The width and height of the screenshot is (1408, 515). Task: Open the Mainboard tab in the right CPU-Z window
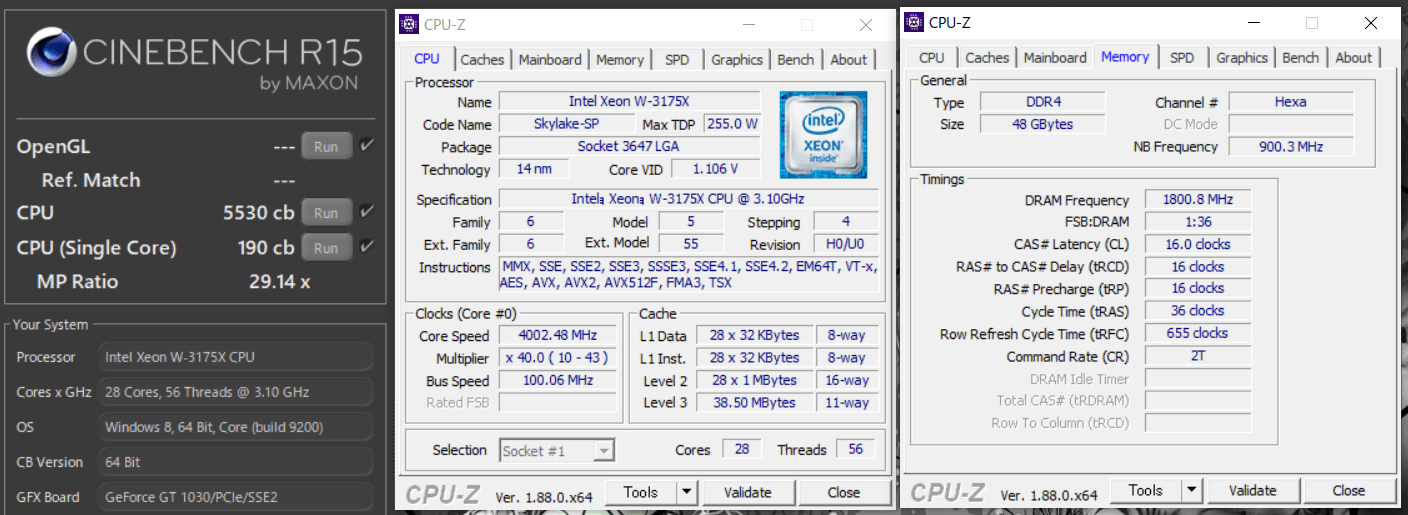point(1055,58)
